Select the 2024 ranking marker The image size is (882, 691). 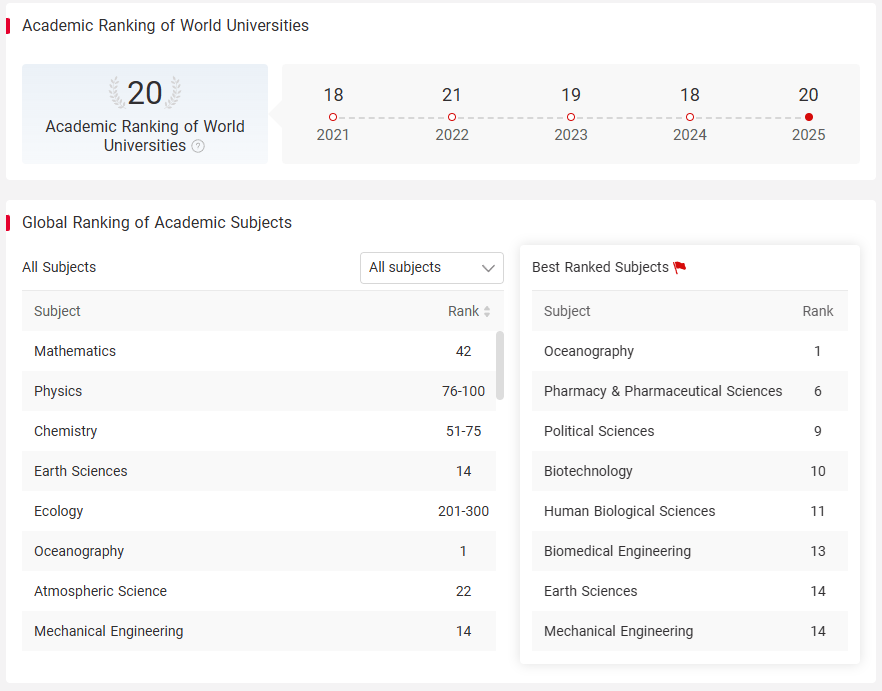[x=690, y=117]
